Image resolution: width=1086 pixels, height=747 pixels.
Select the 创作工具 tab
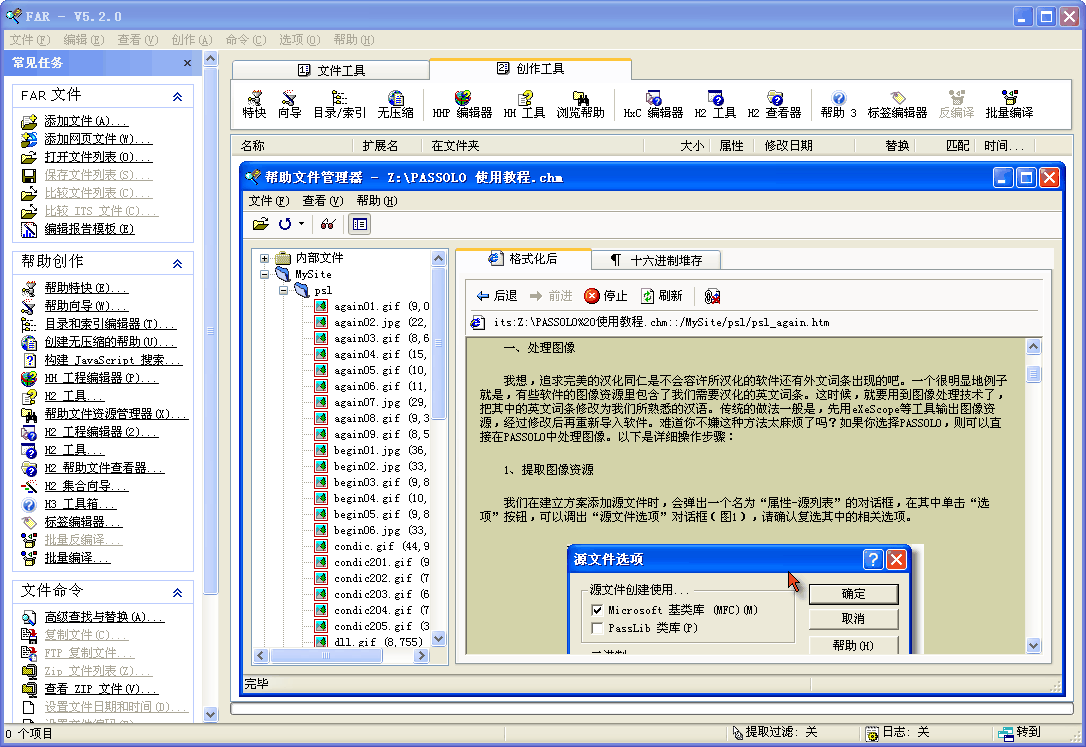tap(531, 69)
